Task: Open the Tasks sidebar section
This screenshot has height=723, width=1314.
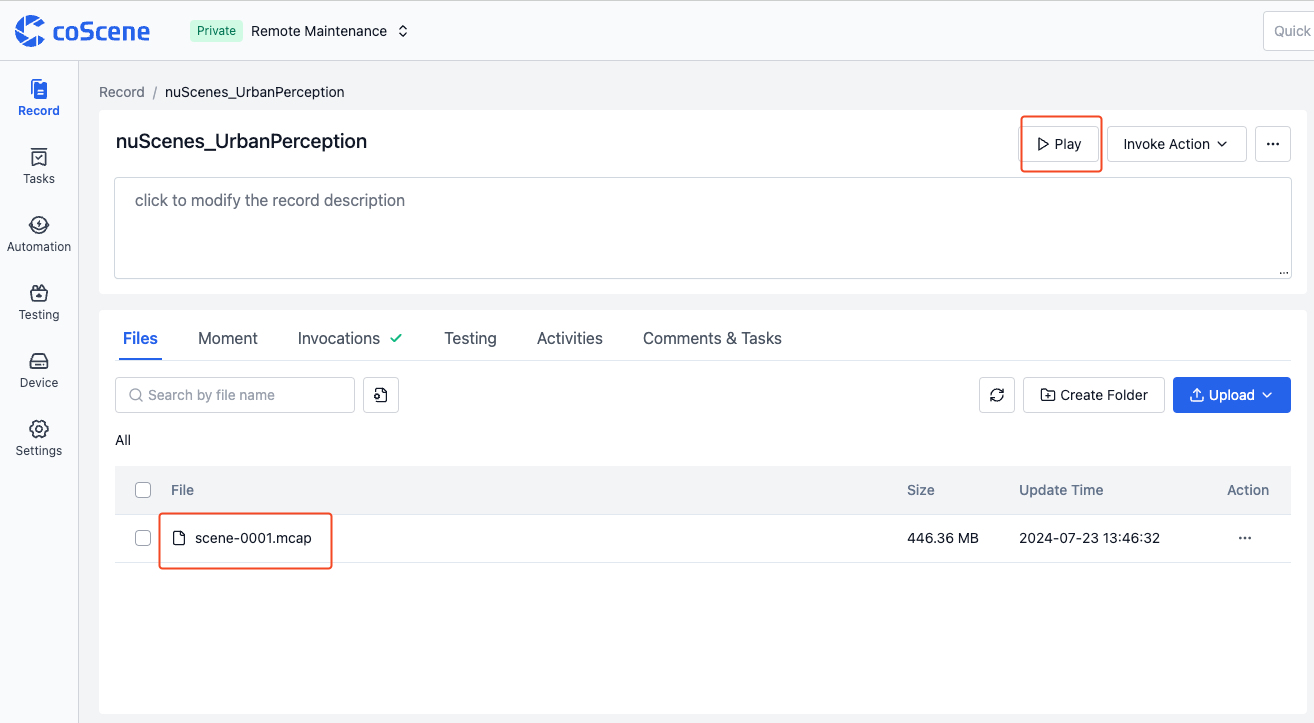Action: (39, 166)
